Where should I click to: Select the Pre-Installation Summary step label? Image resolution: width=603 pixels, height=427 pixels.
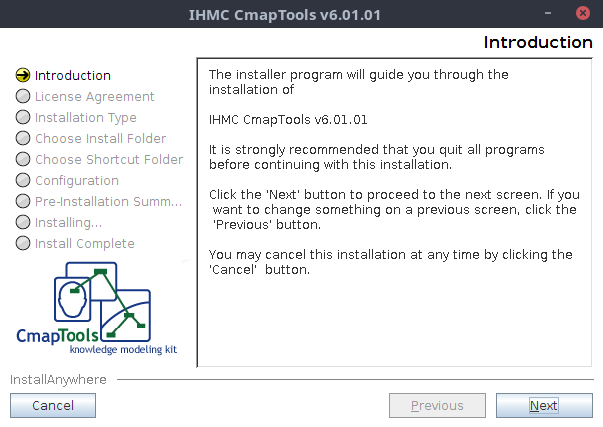[x=109, y=201]
